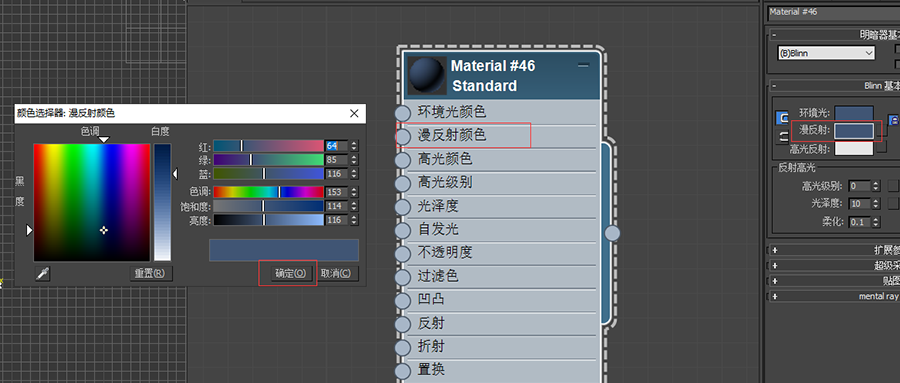The image size is (900, 383).
Task: Toggle the diffuse-specular lock beside 高光反射
Action: (782, 137)
